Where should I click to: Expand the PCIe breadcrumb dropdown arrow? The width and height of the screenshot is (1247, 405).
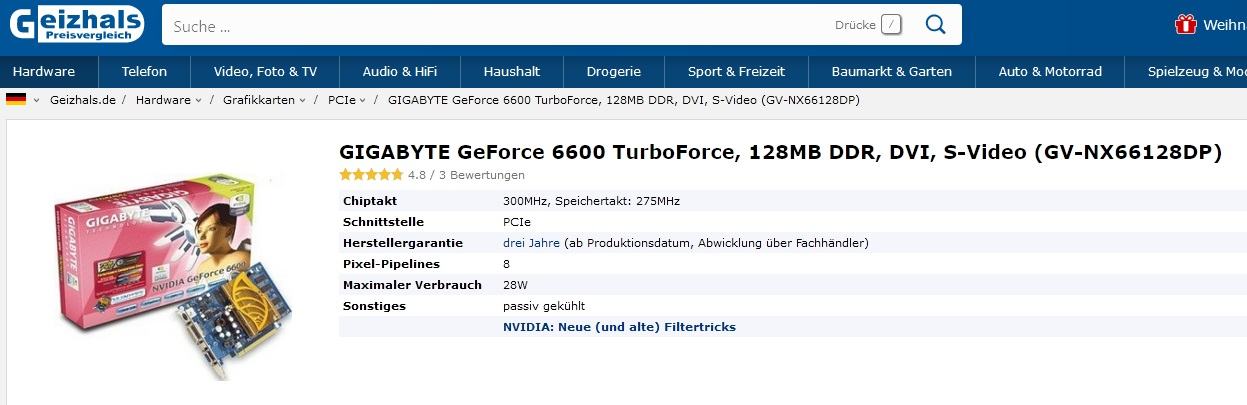(363, 100)
